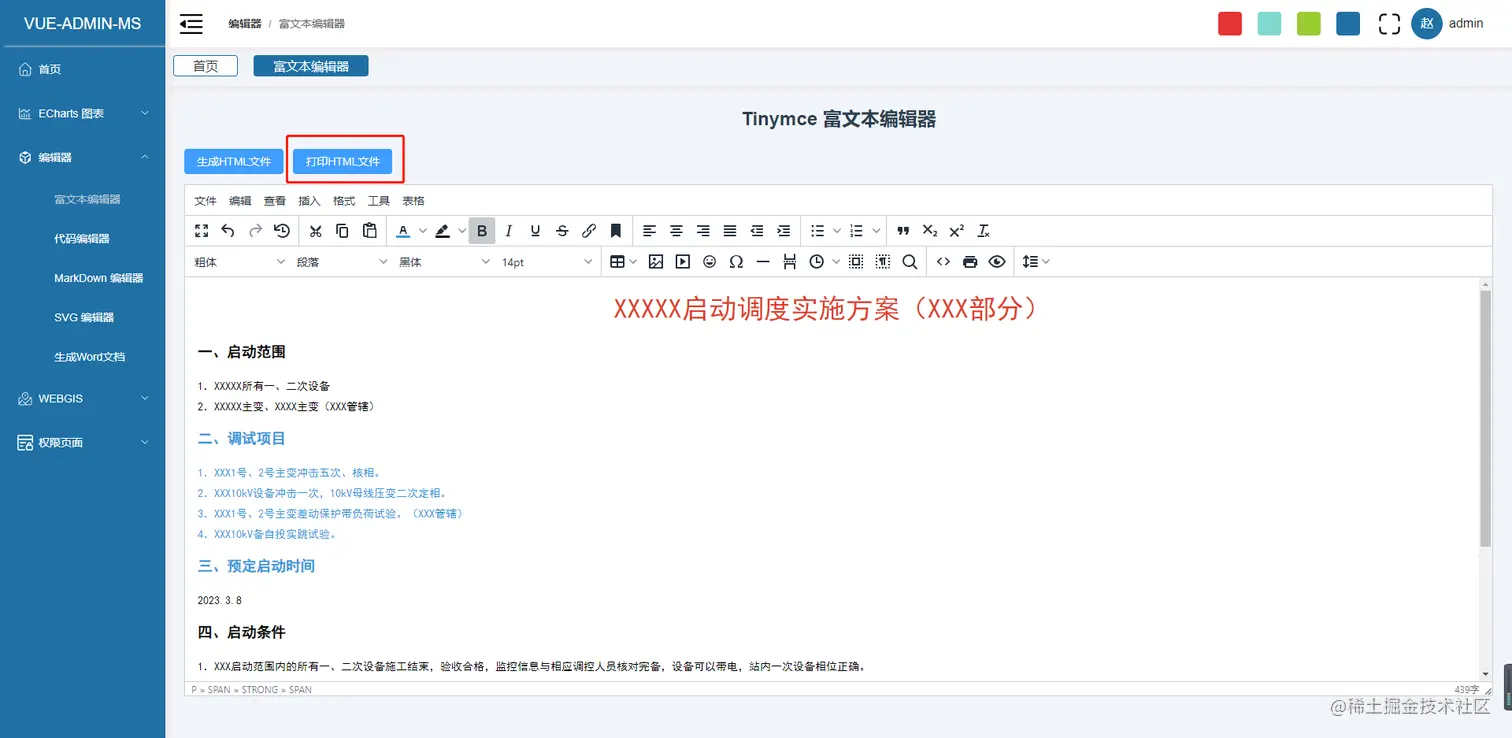Decrease indent icon

point(757,231)
